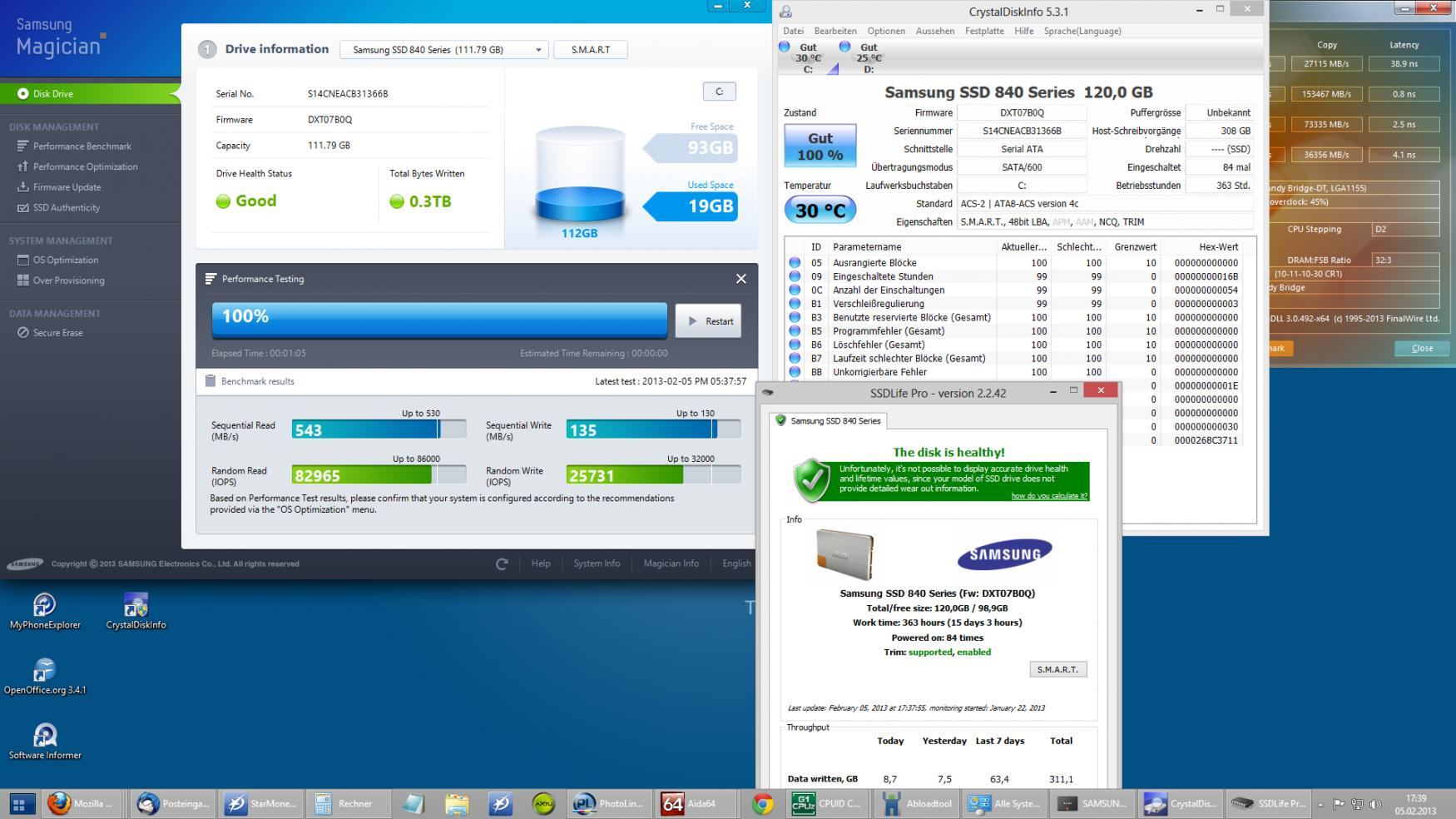Viewport: 1456px width, 819px height.
Task: Open SSD Authenticity in Magician sidebar
Action: pyautogui.click(x=58, y=207)
